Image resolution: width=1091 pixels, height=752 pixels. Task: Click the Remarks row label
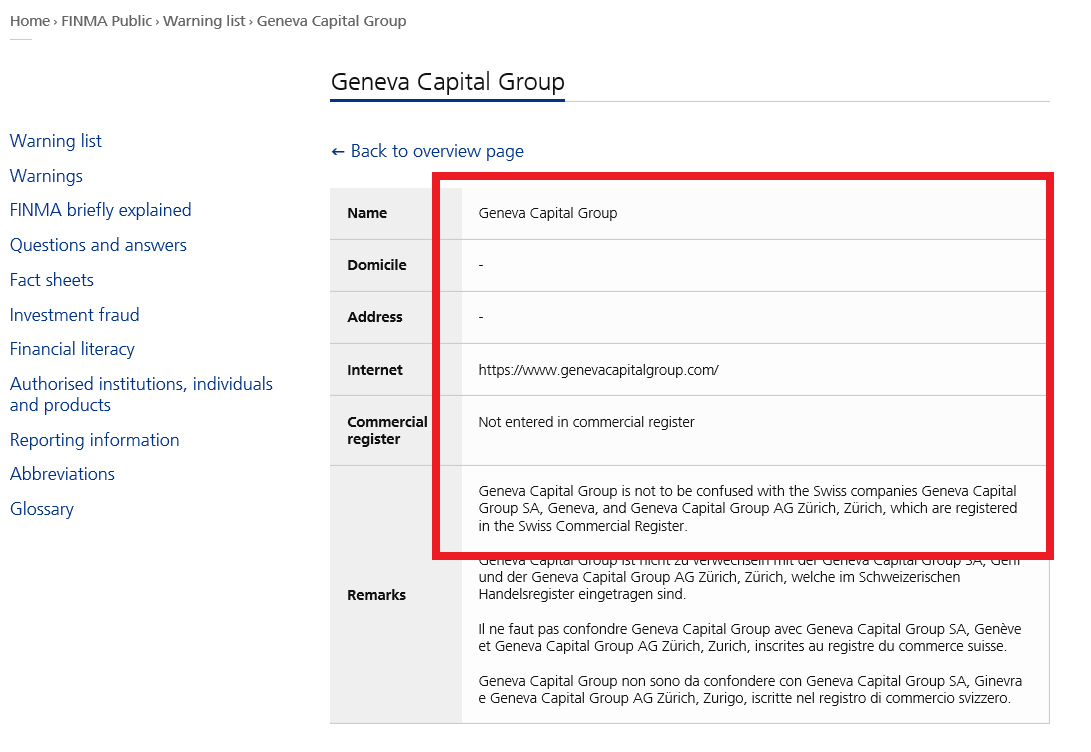(x=376, y=595)
